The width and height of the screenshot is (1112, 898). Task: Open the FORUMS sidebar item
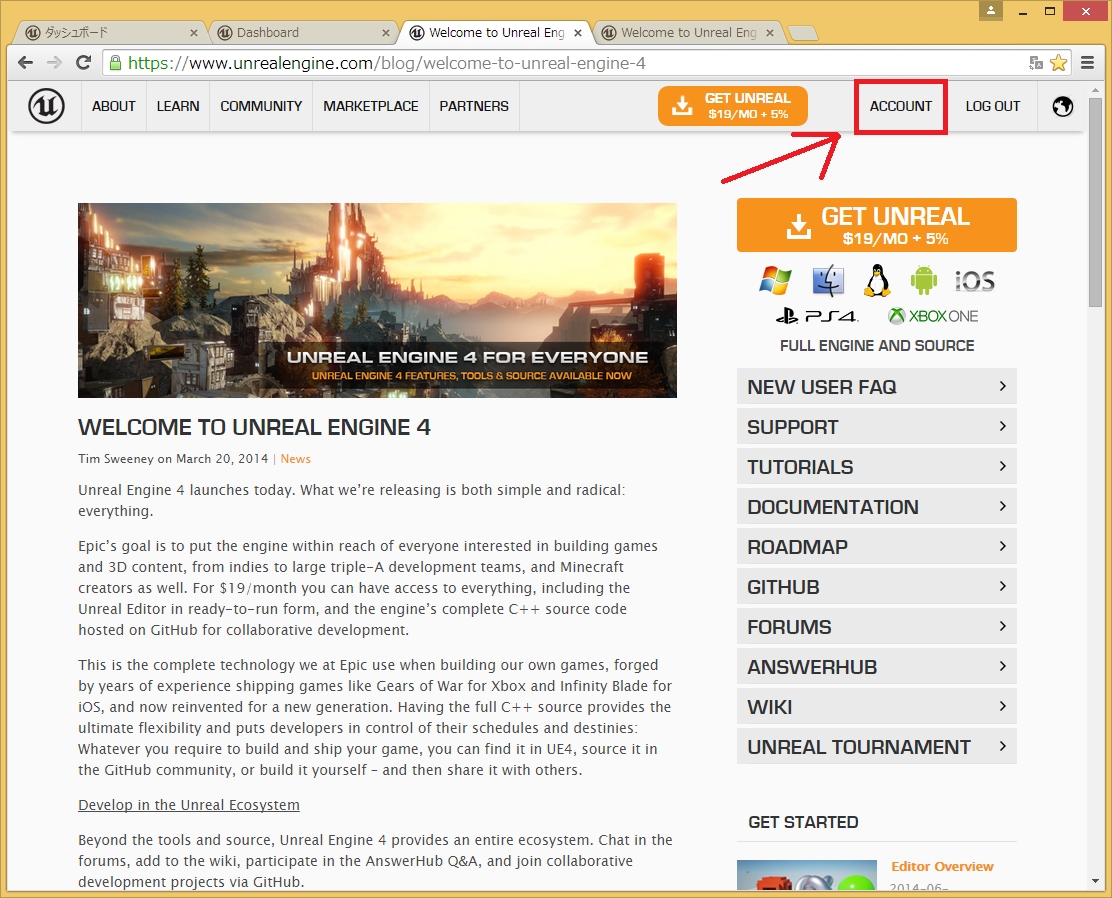(877, 626)
